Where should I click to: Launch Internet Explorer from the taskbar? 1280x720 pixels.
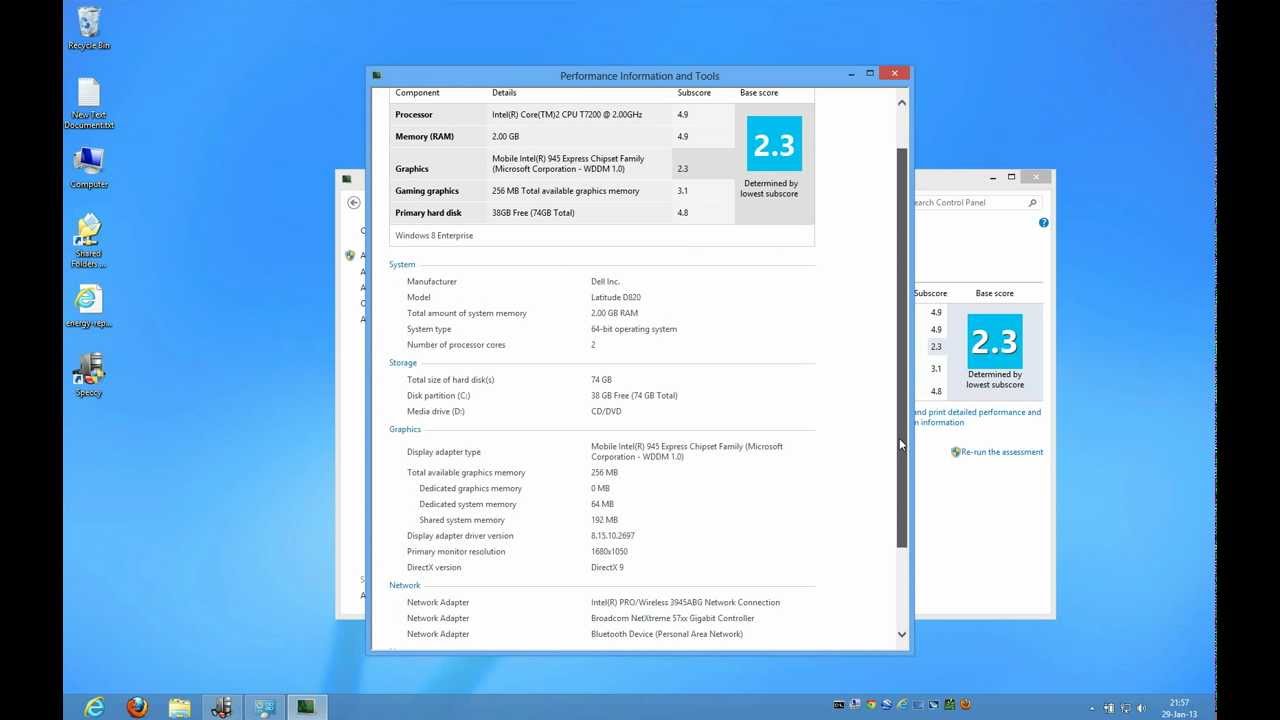(94, 707)
